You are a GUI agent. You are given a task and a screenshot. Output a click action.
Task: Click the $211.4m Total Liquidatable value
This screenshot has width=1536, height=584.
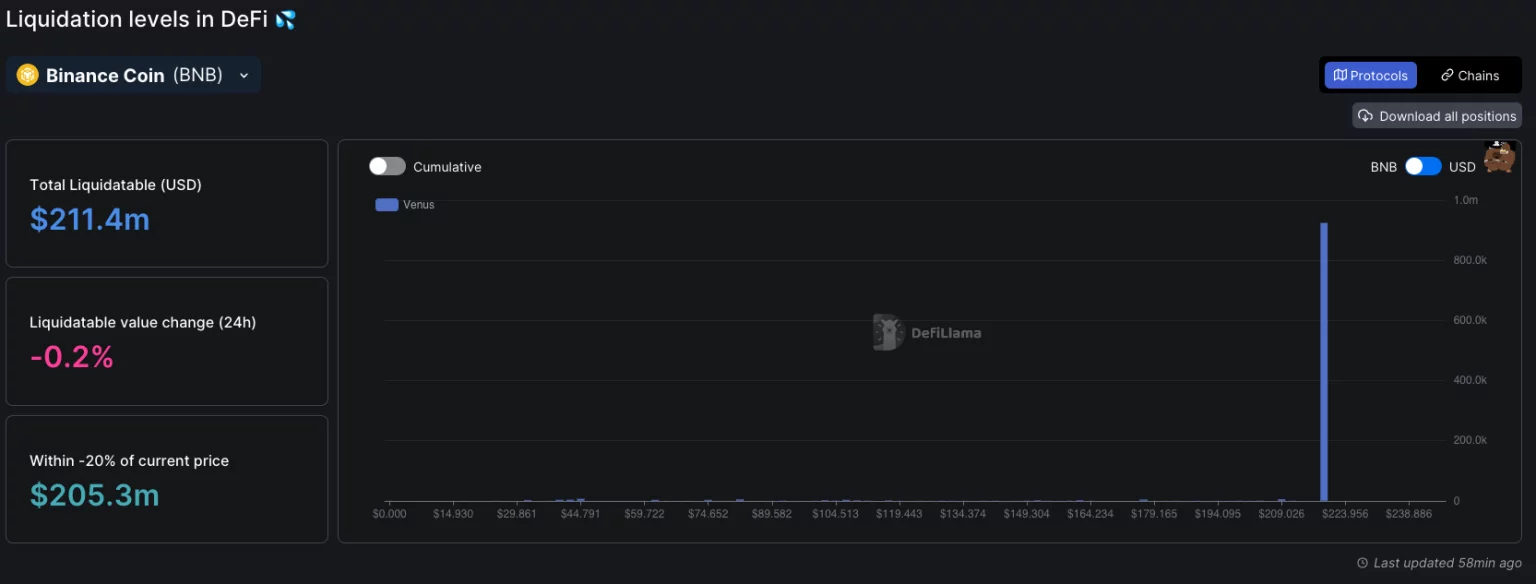(90, 219)
